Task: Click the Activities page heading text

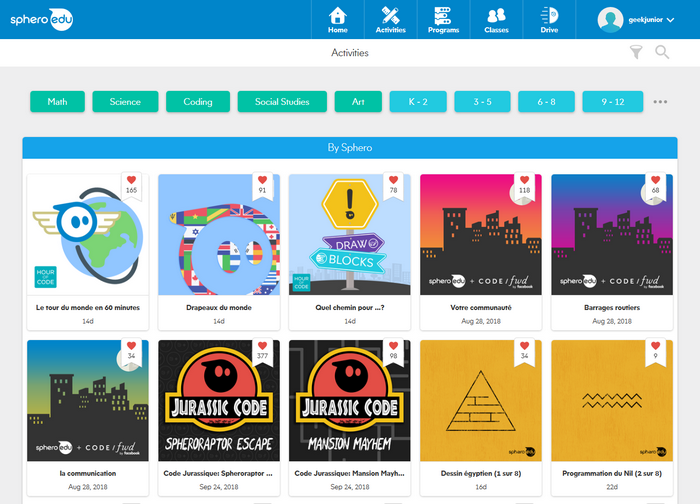Action: pos(350,53)
